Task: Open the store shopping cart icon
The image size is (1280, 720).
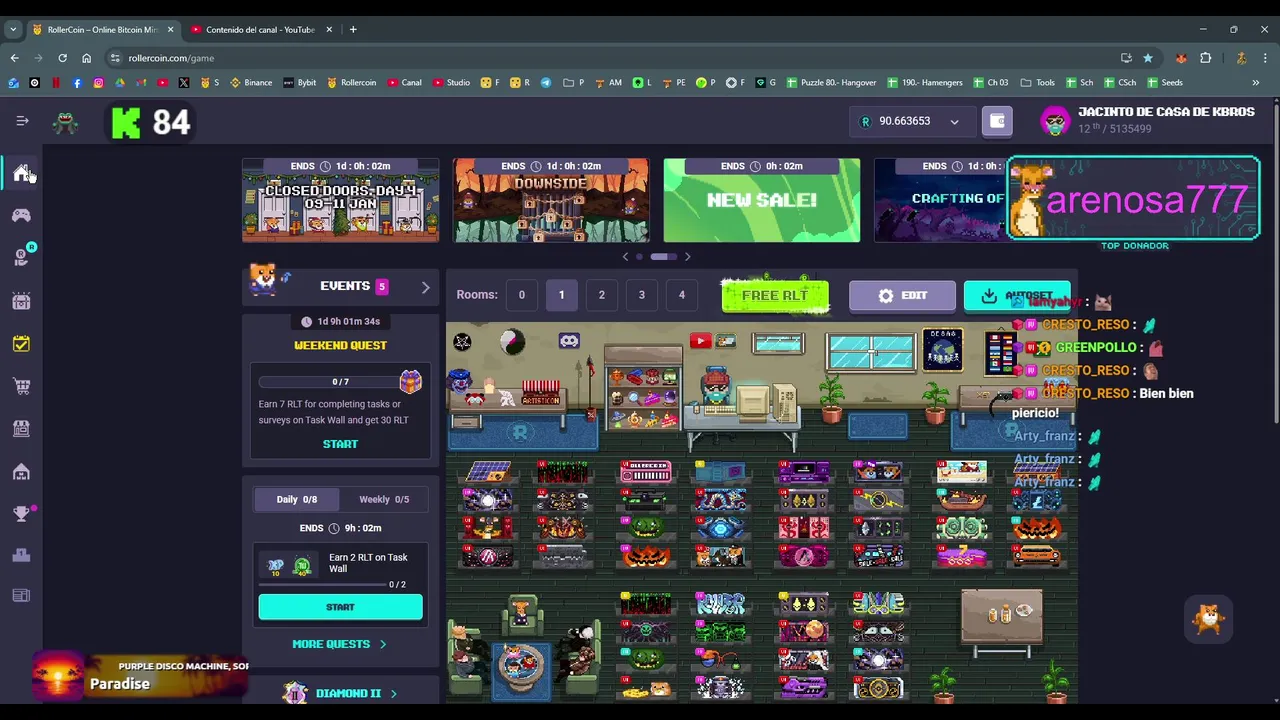Action: coord(21,386)
